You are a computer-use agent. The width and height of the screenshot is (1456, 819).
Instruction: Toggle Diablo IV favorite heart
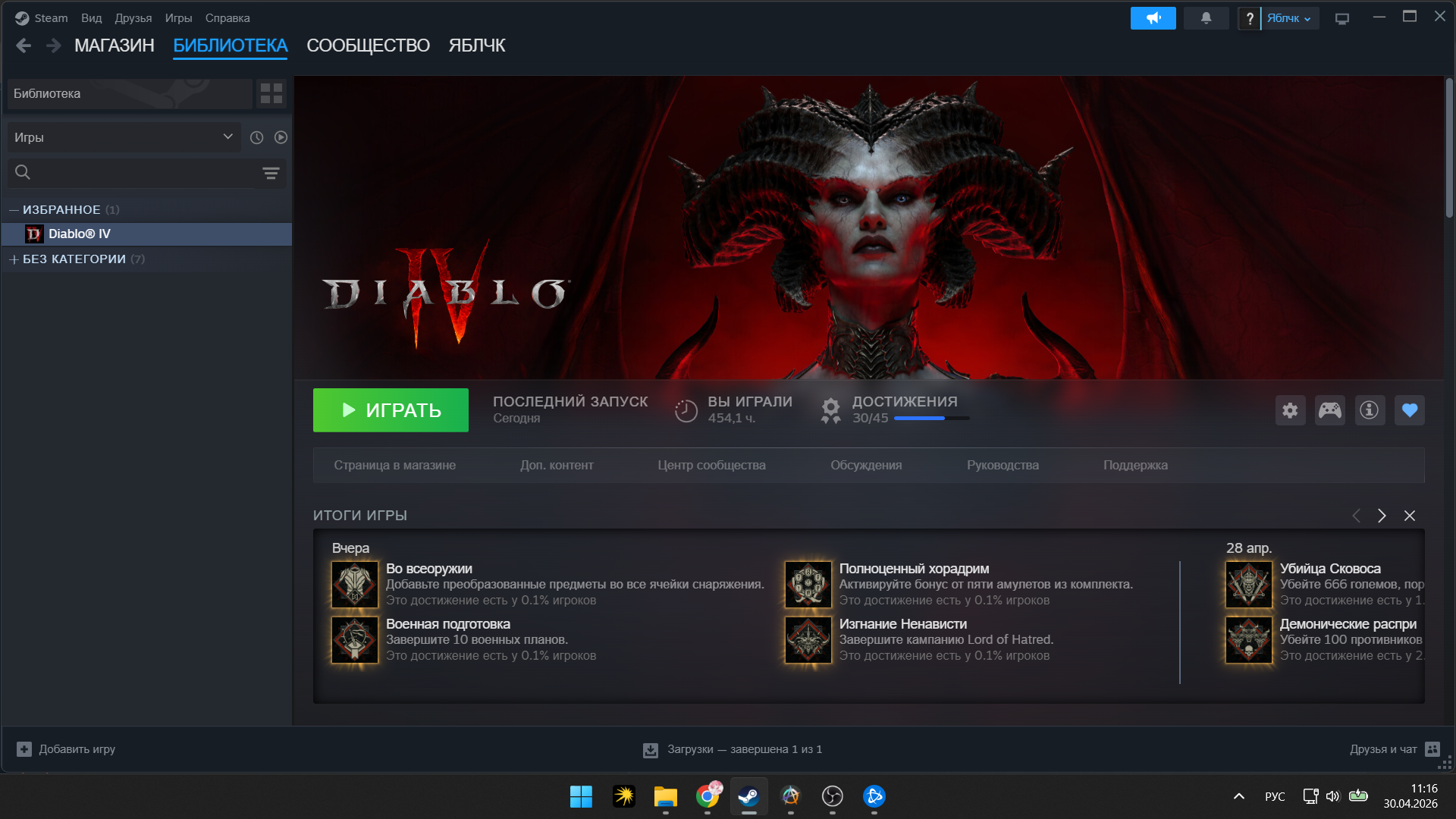pos(1410,410)
